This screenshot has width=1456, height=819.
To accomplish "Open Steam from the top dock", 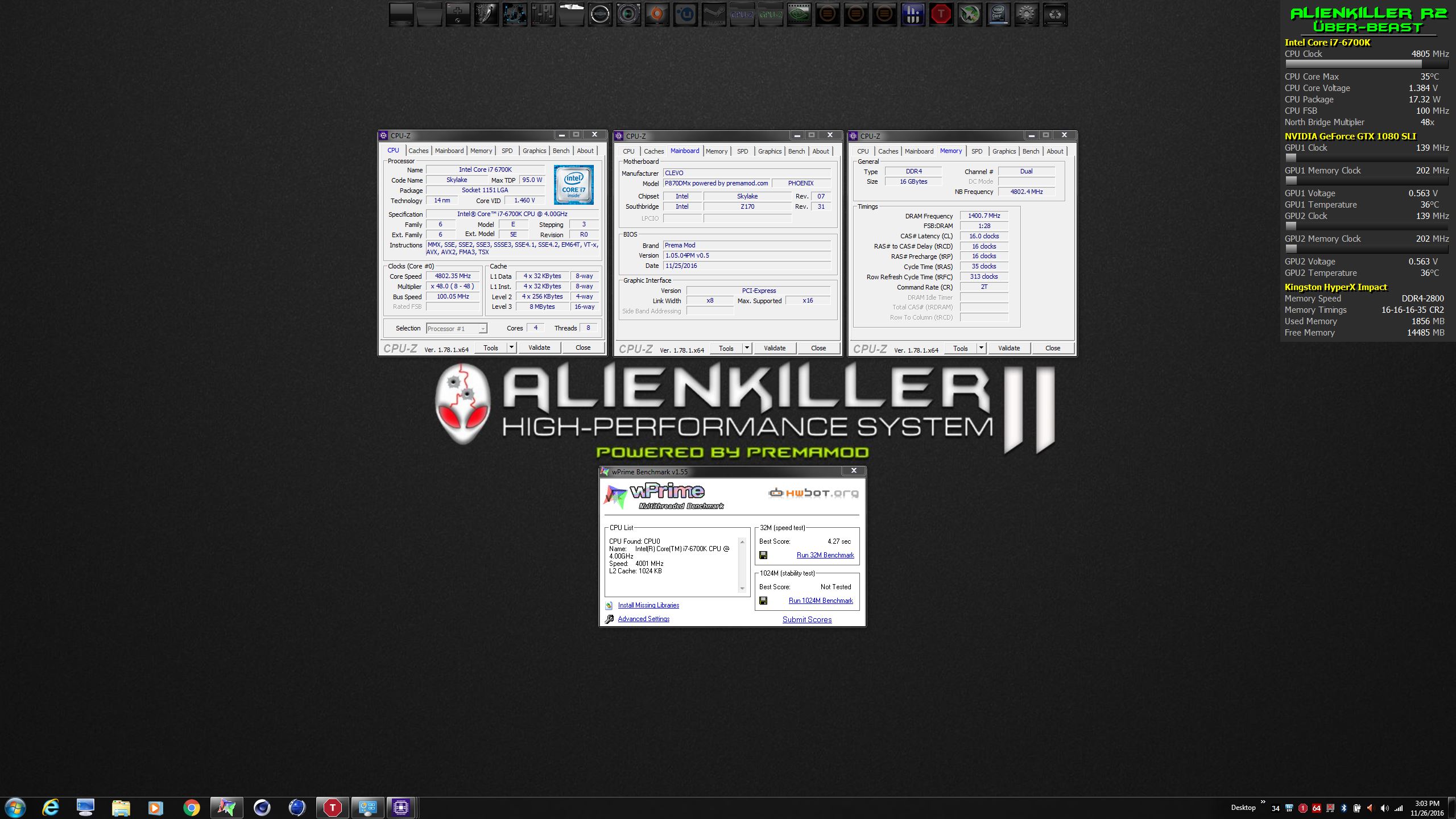I will (x=714, y=14).
